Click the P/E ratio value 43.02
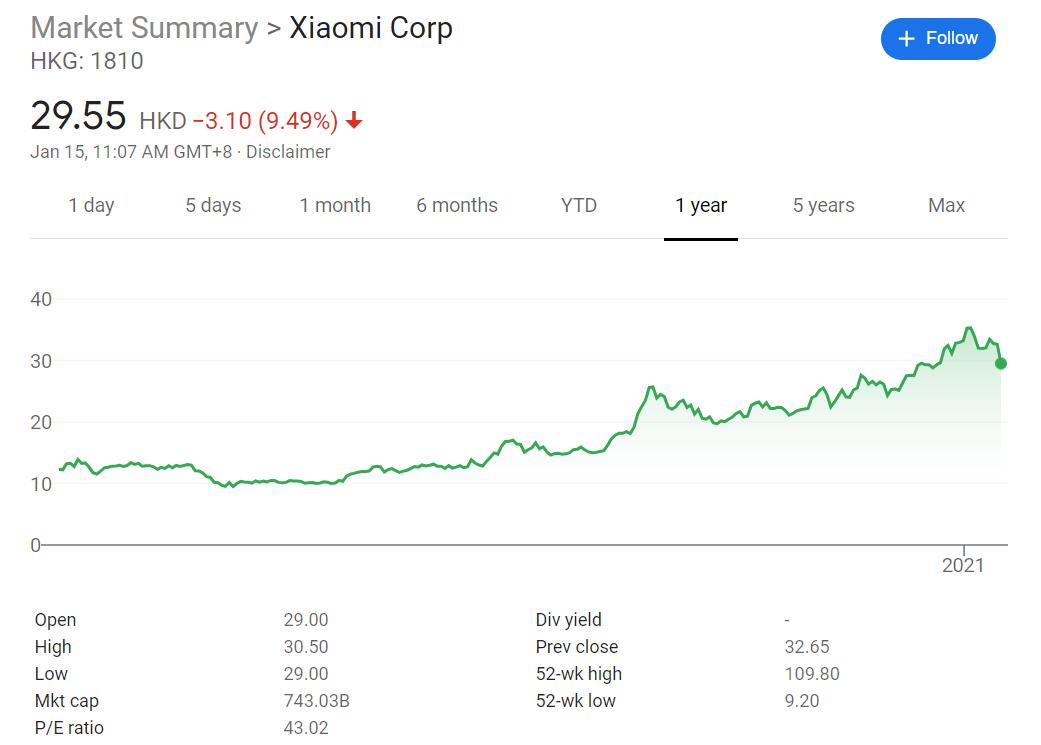Image resolution: width=1041 pixels, height=745 pixels. (x=305, y=728)
